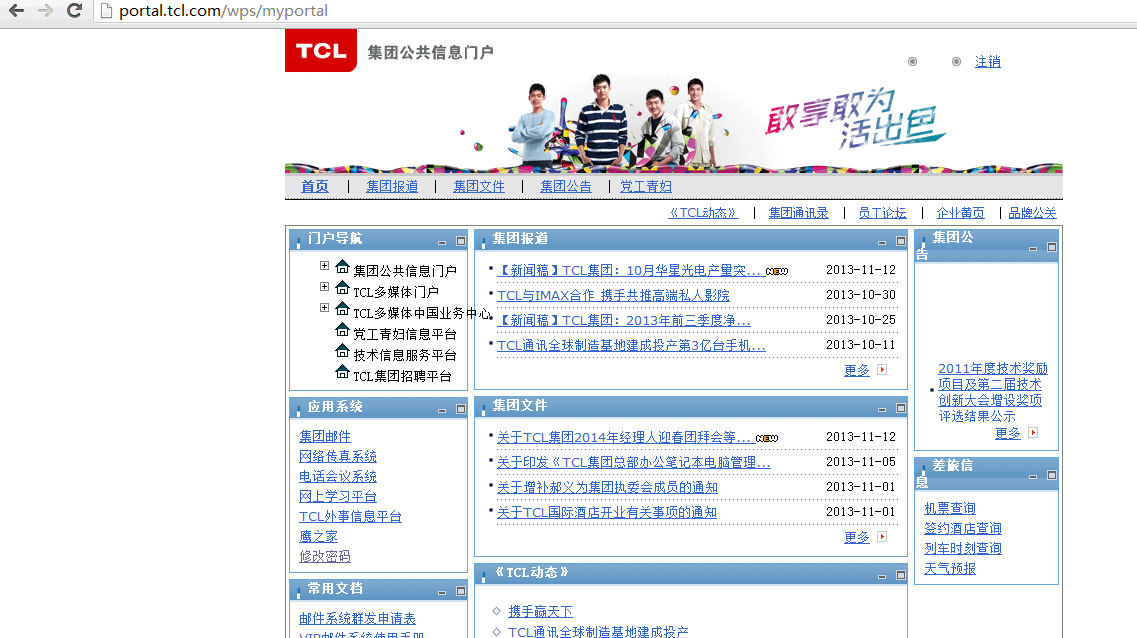Click red arrow icon after 集团文件 更多
This screenshot has height=638, width=1137.
(882, 536)
